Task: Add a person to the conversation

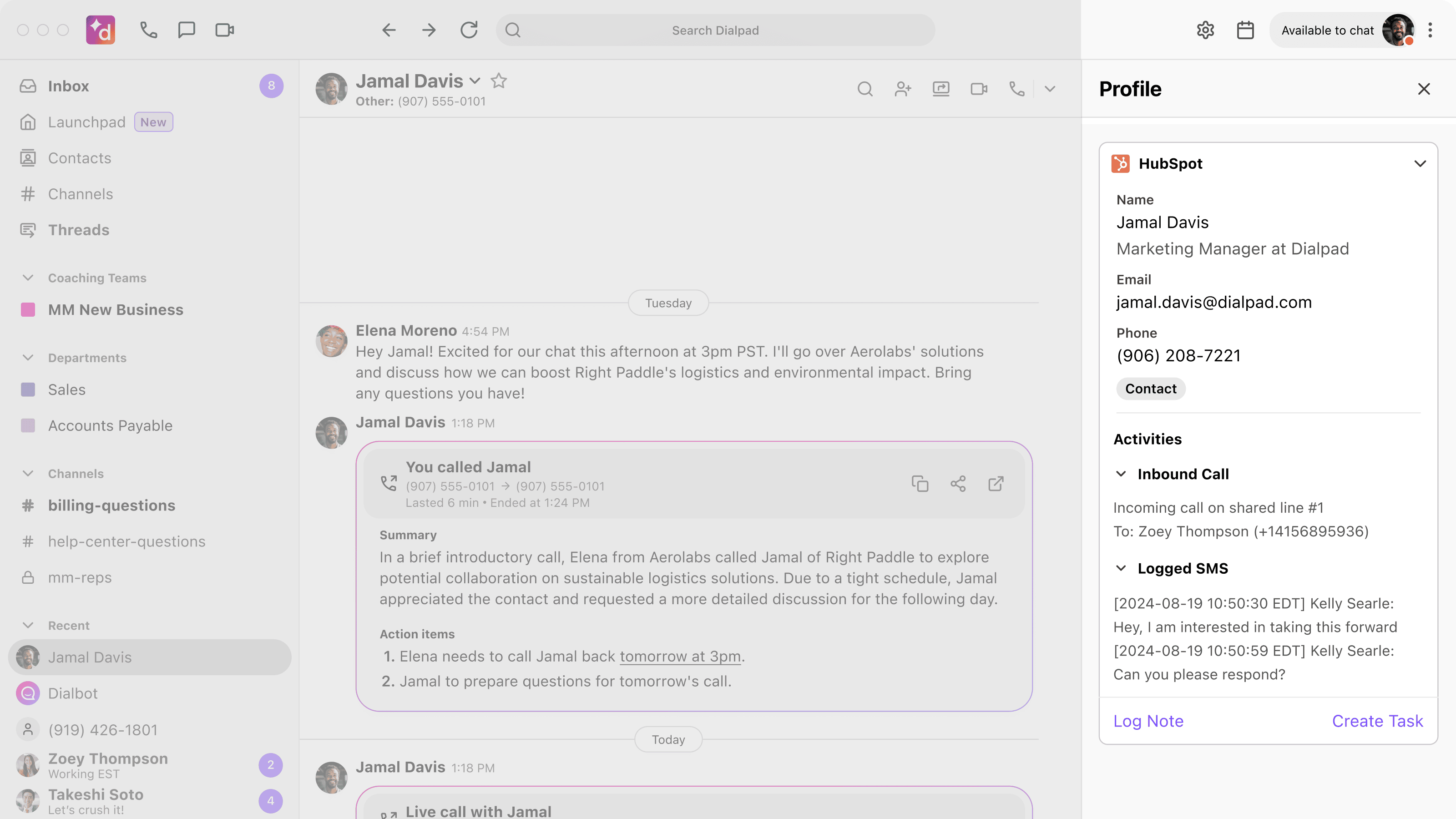Action: point(902,89)
